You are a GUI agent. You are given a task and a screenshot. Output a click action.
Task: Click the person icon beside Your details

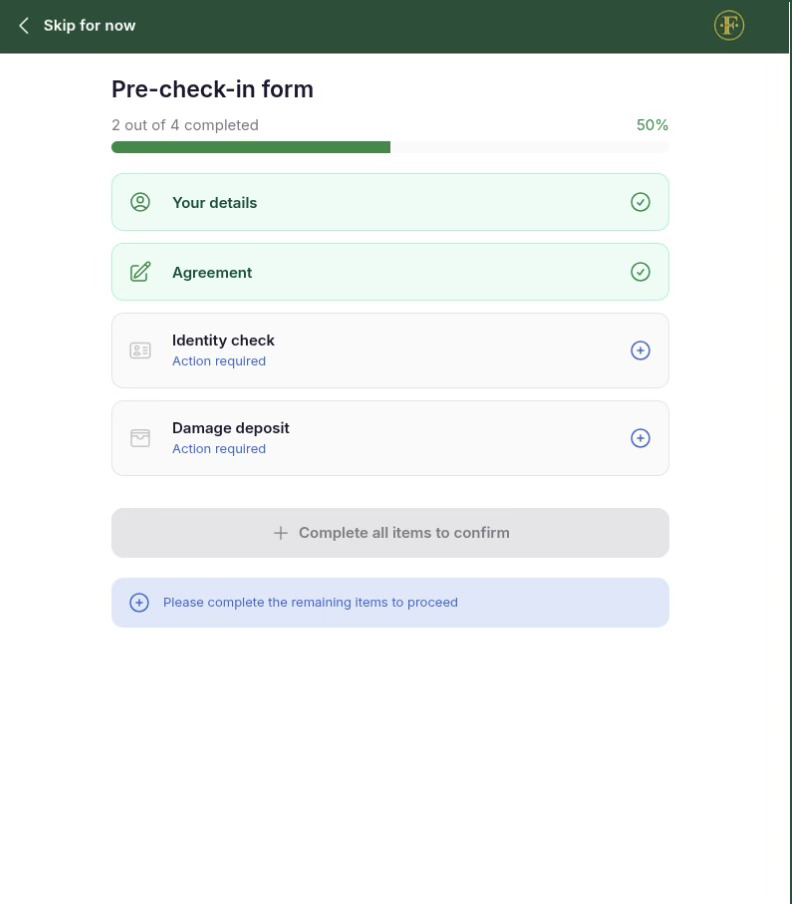(x=140, y=202)
